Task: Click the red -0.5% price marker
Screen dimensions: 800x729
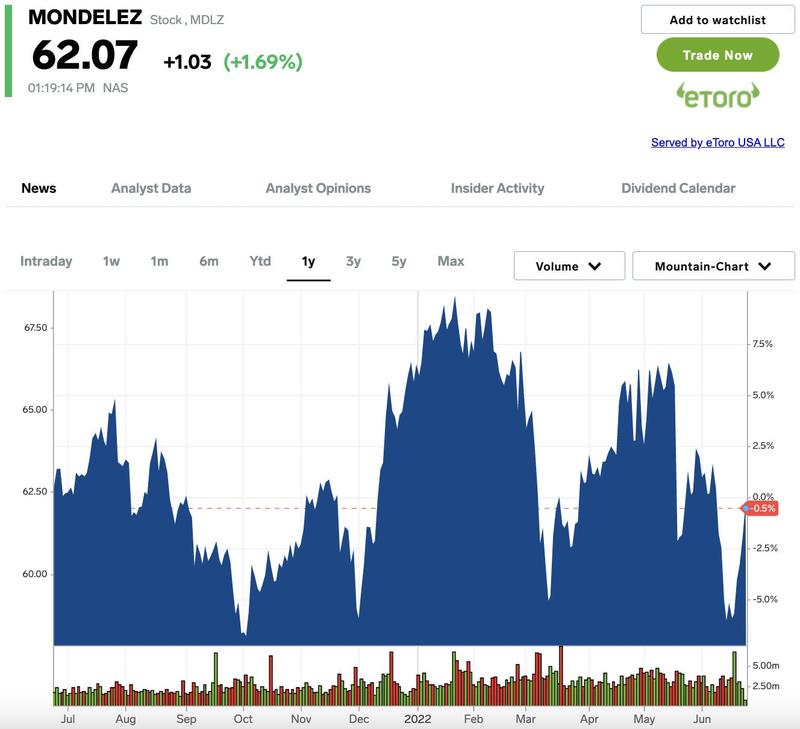Action: 761,508
